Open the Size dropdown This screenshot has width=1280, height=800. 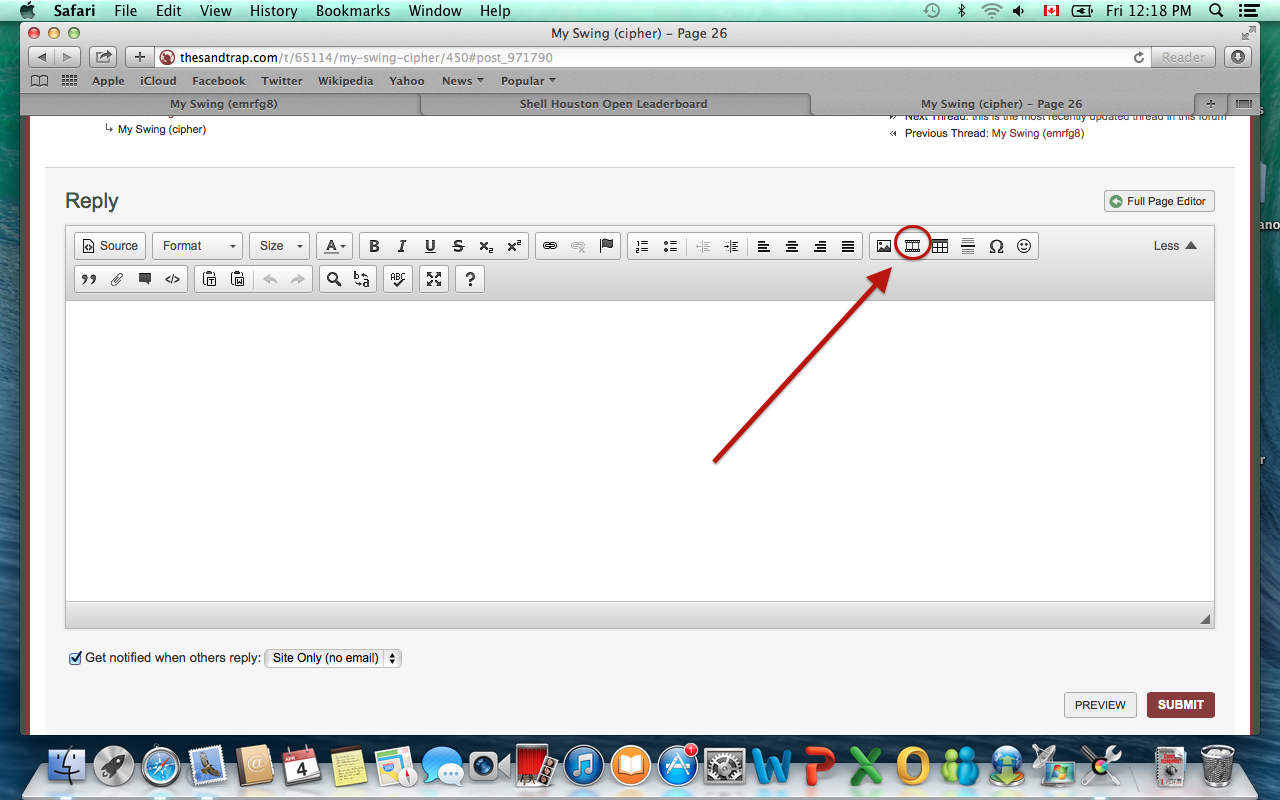[x=280, y=246]
